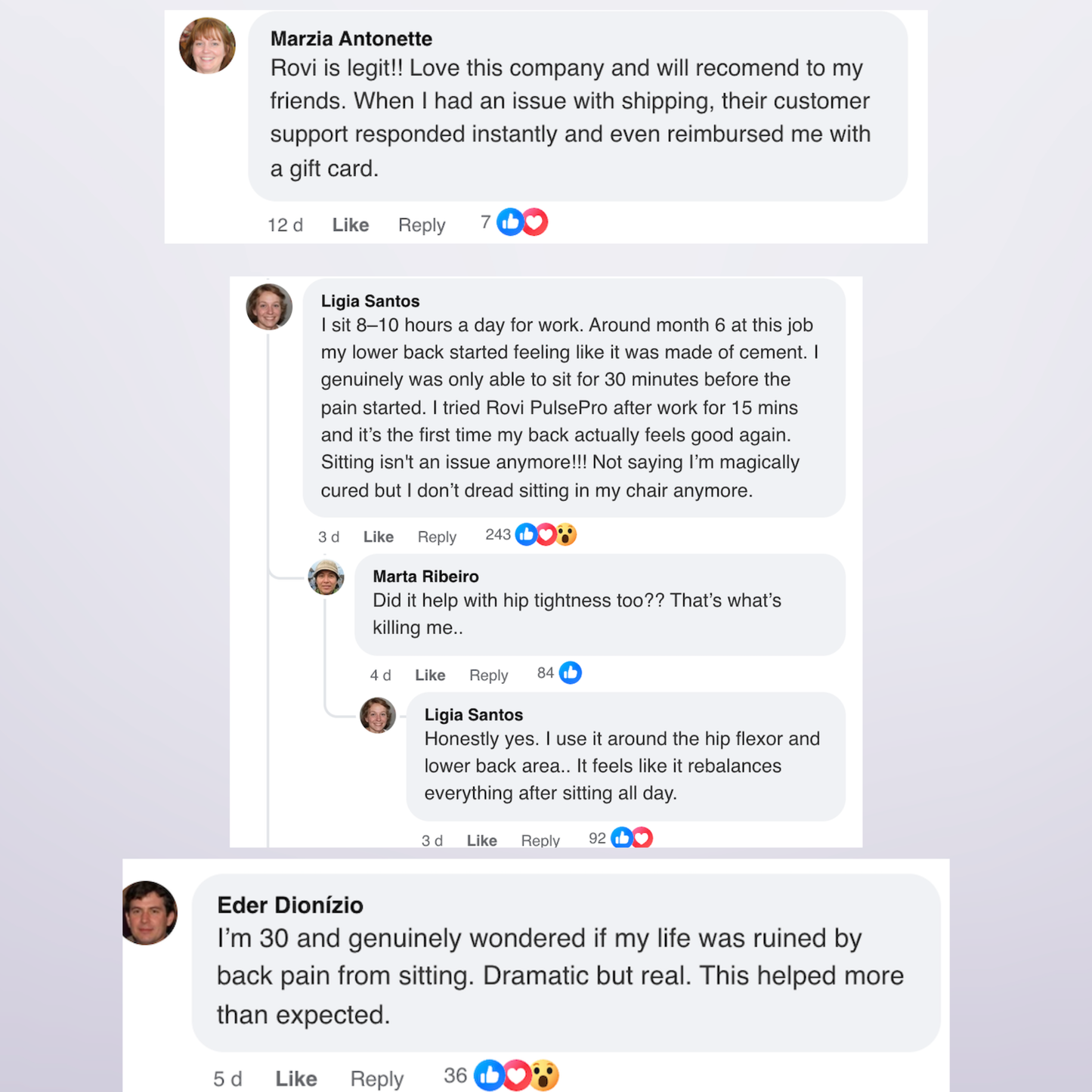Viewport: 1092px width, 1092px height.
Task: Open Eder Dionízio's profile picture
Action: tap(150, 912)
